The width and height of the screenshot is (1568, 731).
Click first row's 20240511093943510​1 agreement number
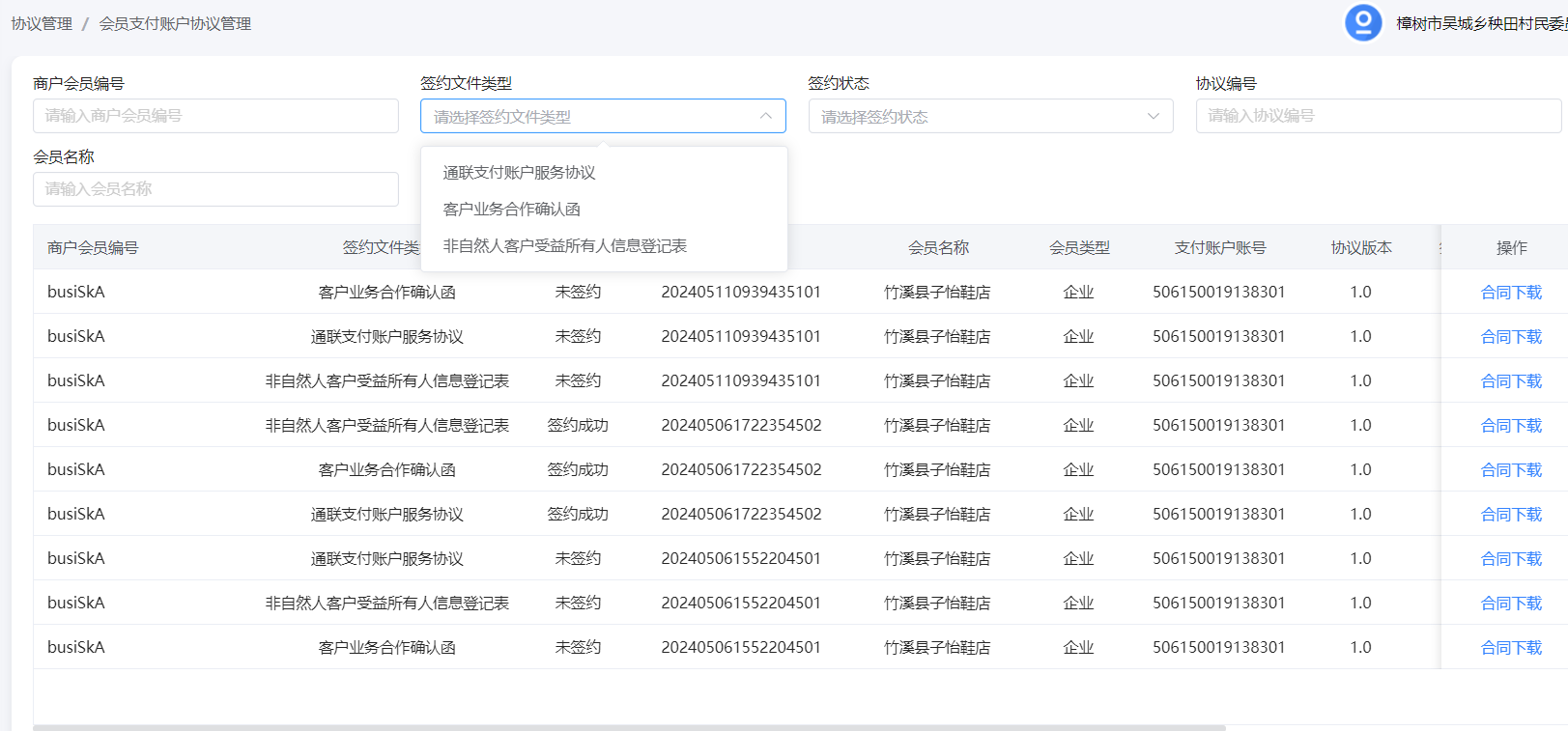point(741,293)
